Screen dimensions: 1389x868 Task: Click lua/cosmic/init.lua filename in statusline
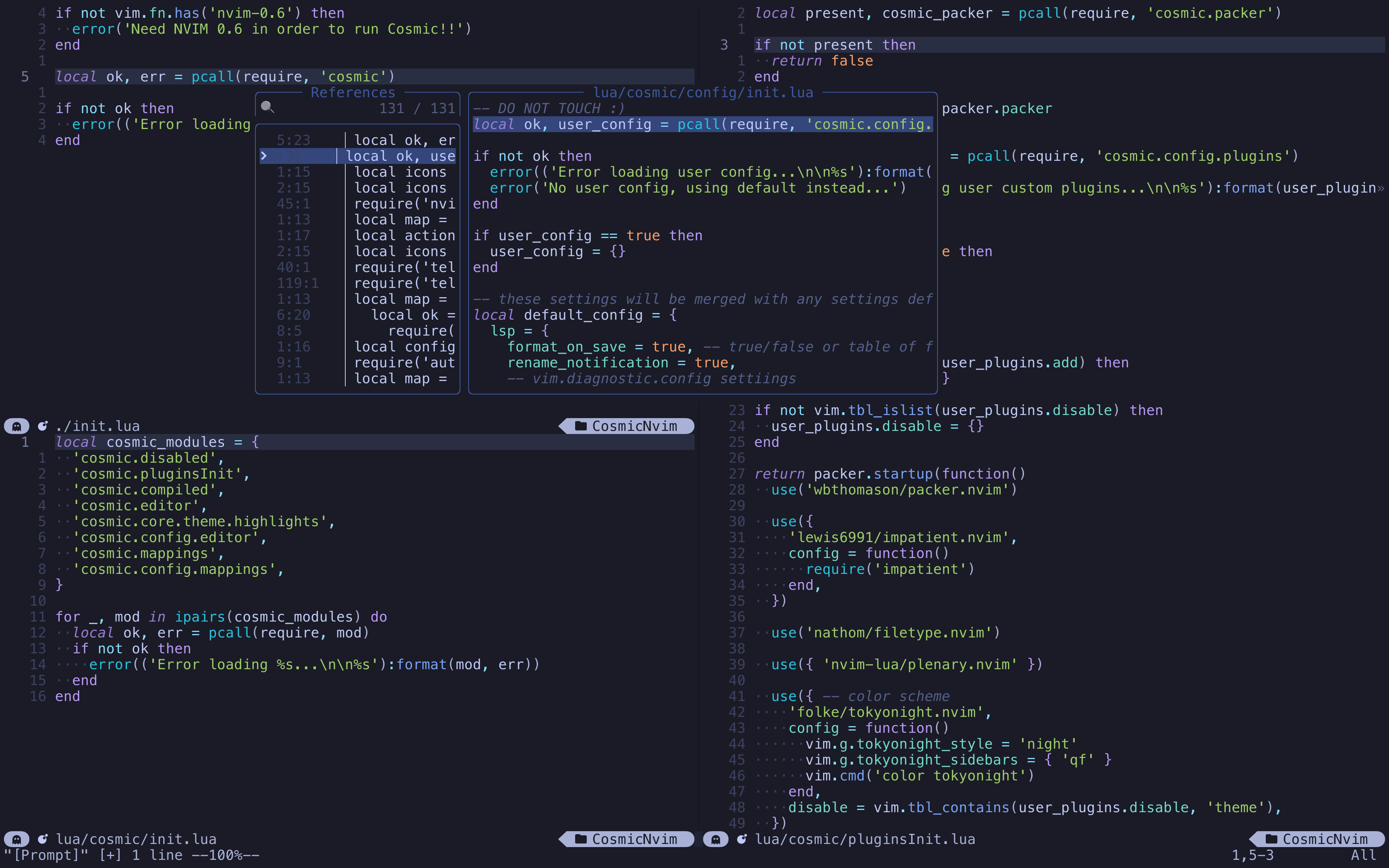click(136, 839)
